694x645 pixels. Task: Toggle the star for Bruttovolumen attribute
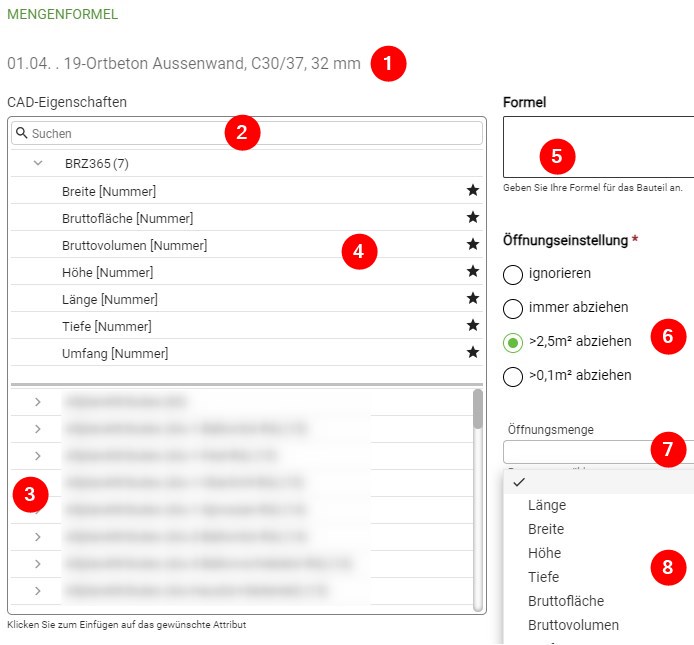click(472, 245)
